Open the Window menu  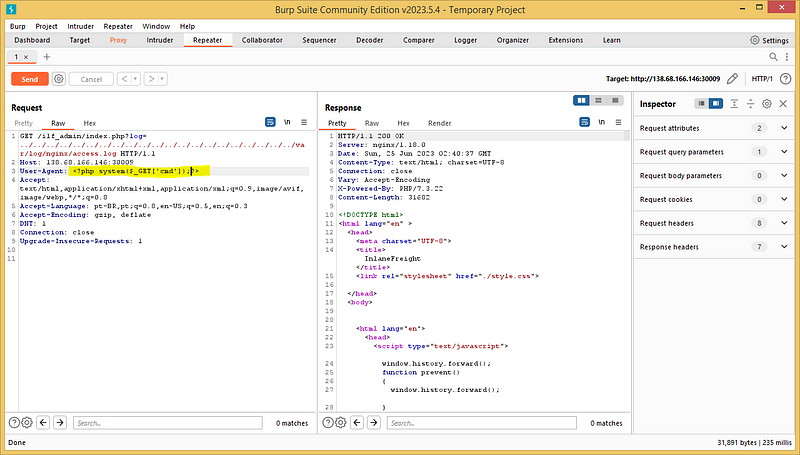pyautogui.click(x=156, y=26)
